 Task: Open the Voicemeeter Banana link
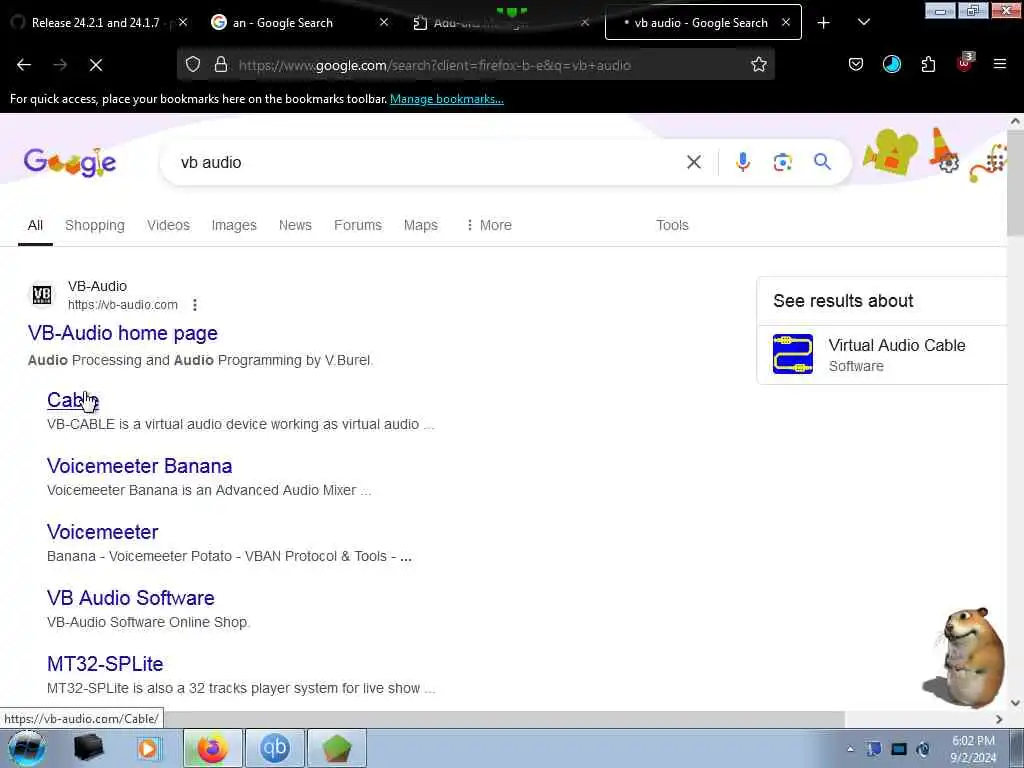click(140, 466)
